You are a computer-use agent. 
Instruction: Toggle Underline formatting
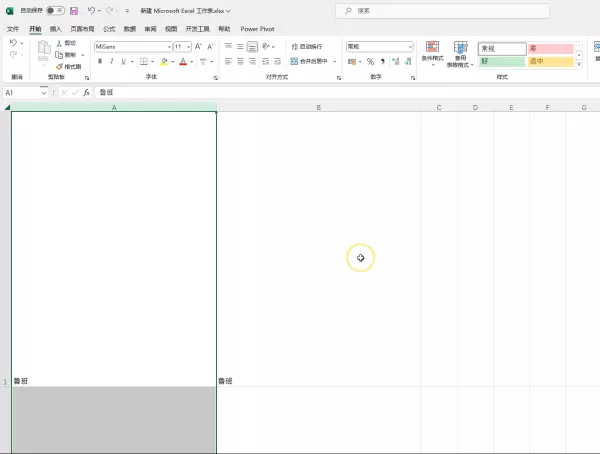124,61
